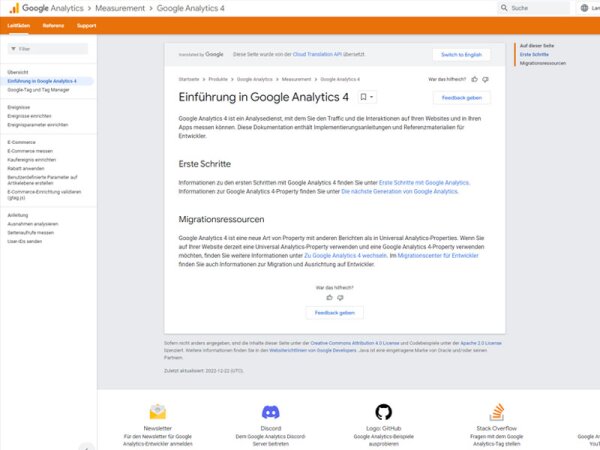Click the Stack Overflow logo icon

[x=496, y=412]
